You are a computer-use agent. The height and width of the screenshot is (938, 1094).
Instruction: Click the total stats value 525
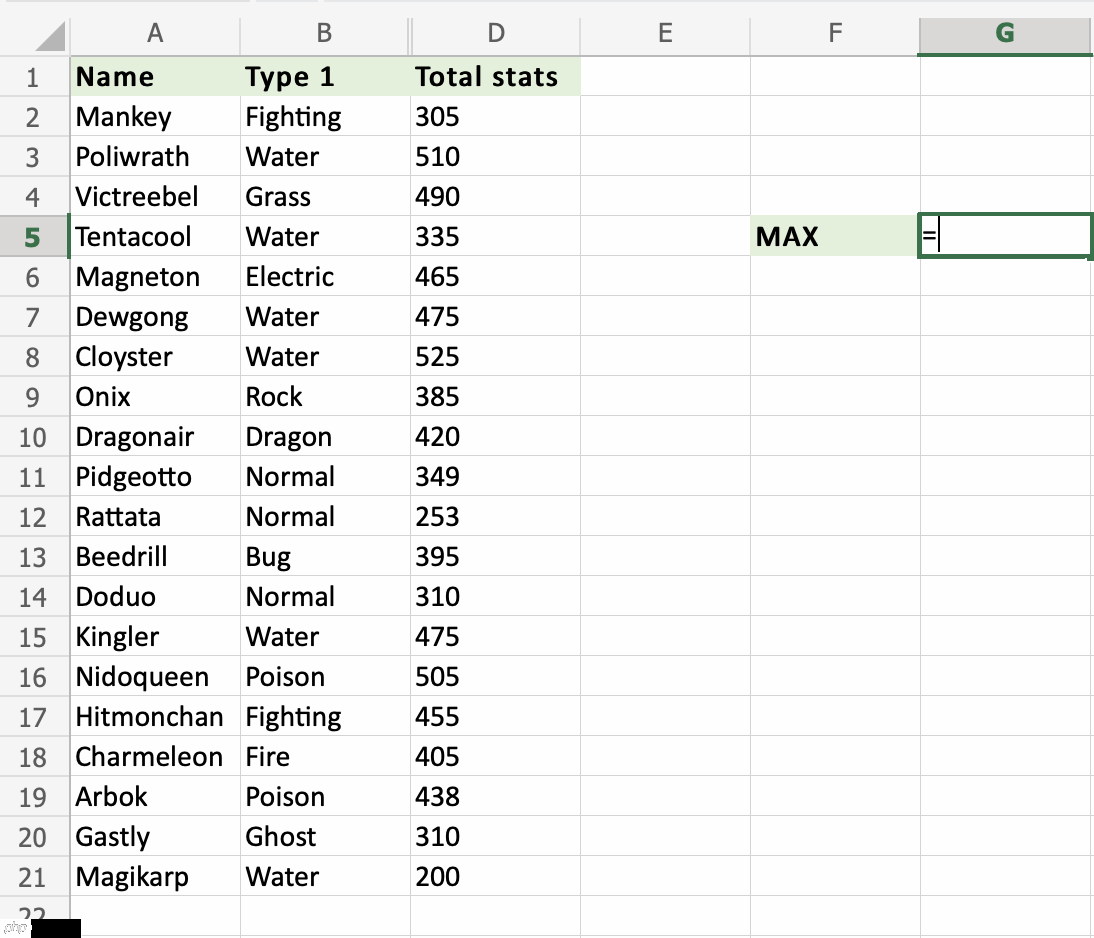(495, 357)
